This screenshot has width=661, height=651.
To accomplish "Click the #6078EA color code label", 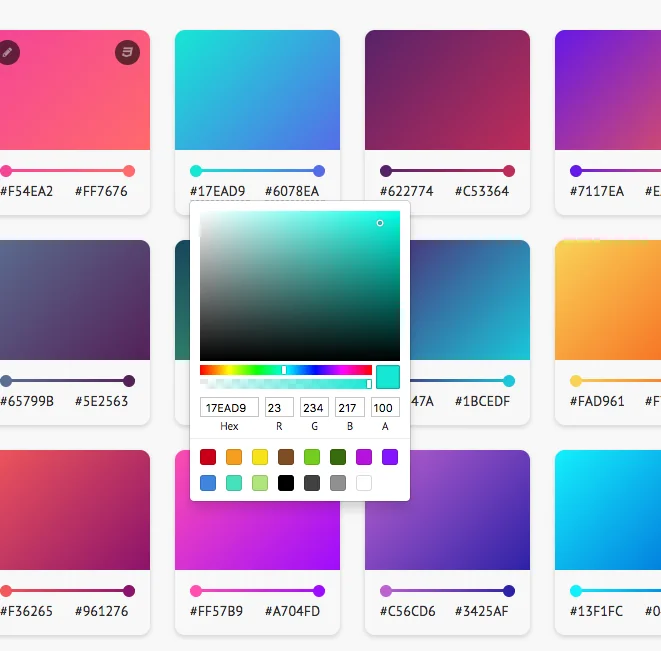I will [x=292, y=191].
